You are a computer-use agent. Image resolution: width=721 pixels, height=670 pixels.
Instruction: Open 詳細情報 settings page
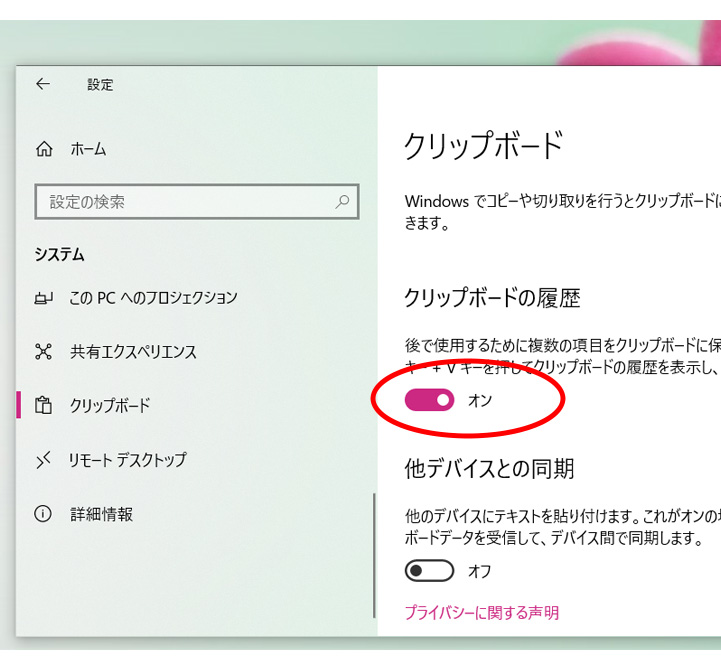coord(101,514)
